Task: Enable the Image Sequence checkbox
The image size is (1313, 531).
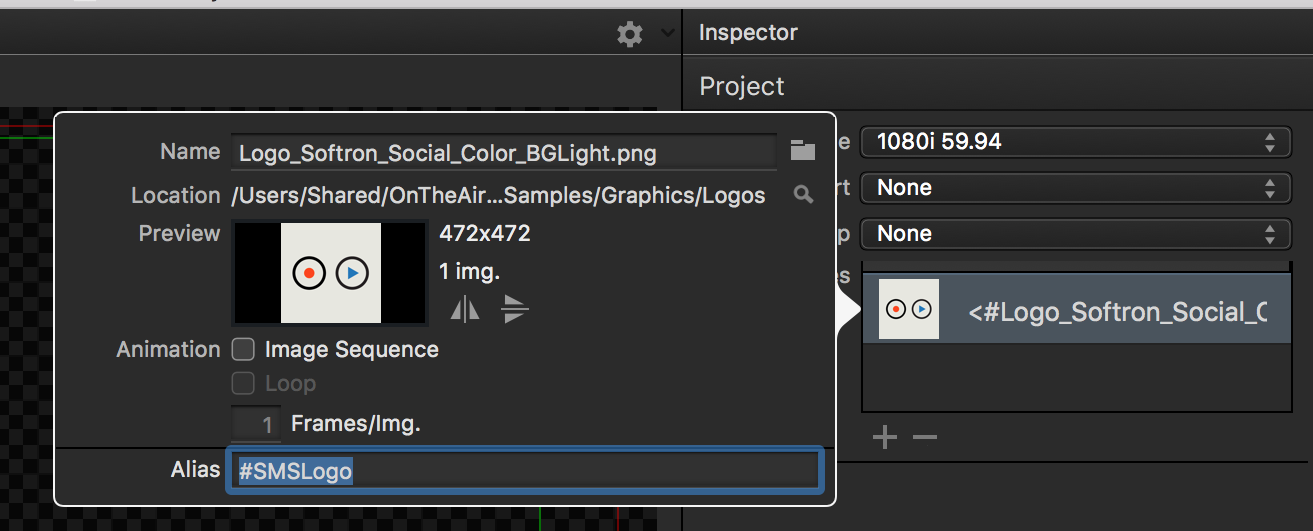Action: pyautogui.click(x=243, y=350)
